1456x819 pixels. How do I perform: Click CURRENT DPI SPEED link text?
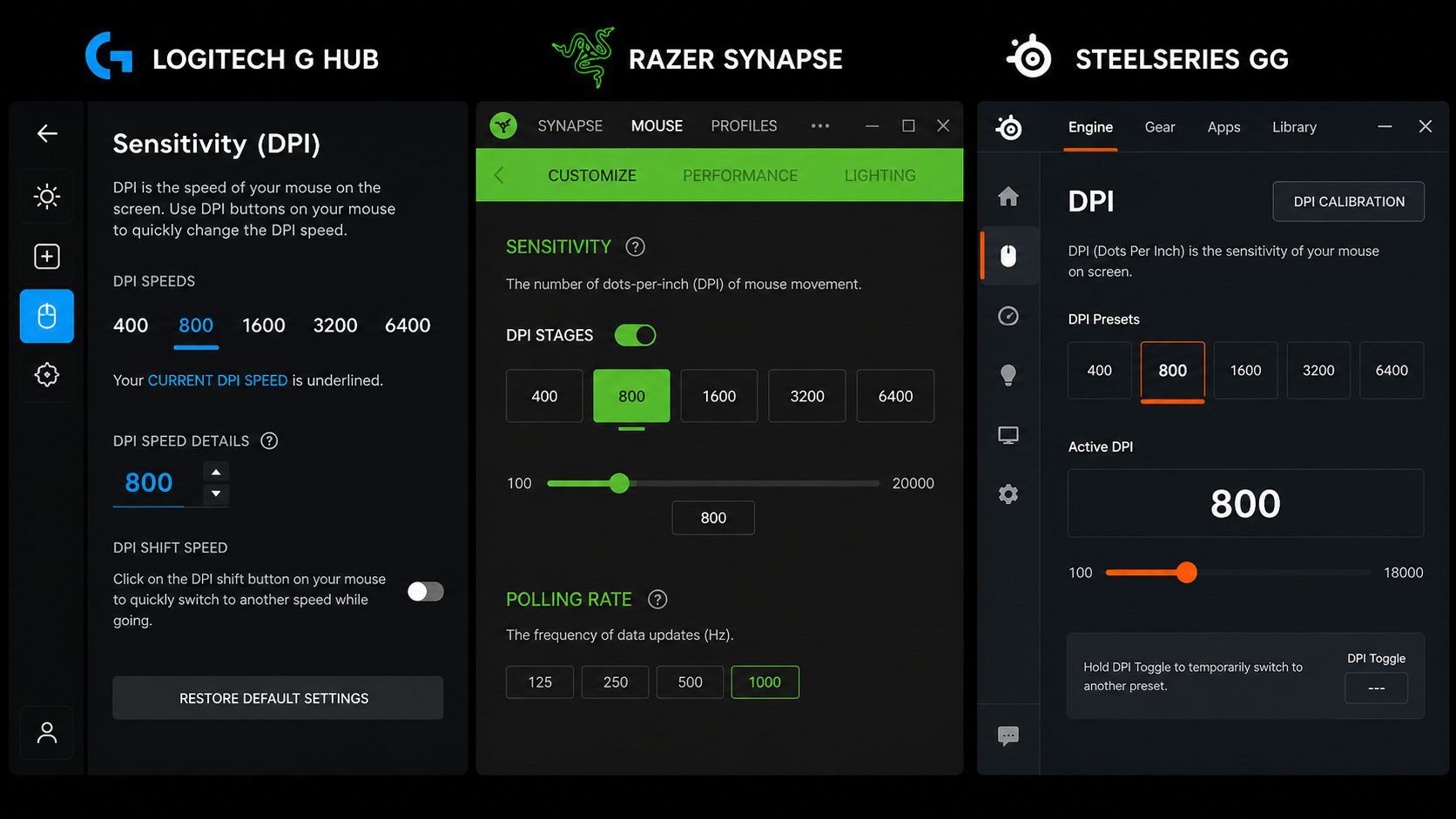point(218,380)
